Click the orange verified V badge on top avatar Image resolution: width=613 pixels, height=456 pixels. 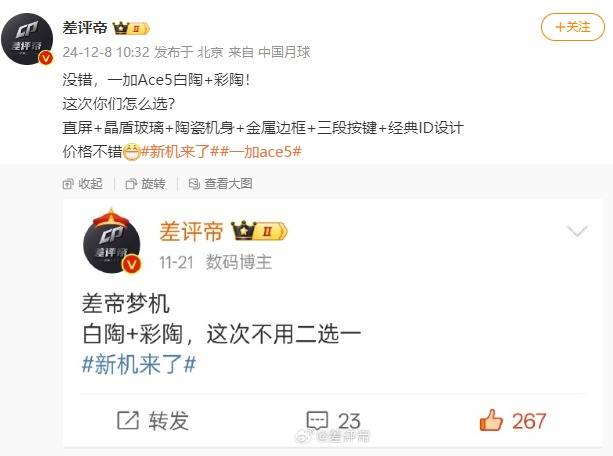click(x=46, y=58)
